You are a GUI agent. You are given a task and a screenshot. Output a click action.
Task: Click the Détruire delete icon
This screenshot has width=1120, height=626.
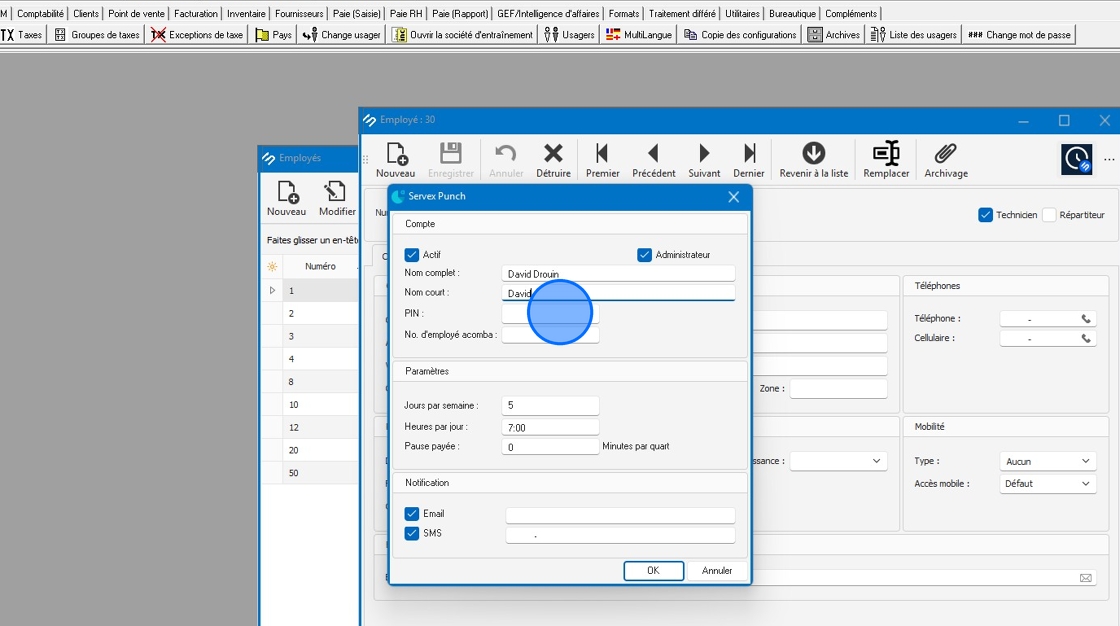553,159
